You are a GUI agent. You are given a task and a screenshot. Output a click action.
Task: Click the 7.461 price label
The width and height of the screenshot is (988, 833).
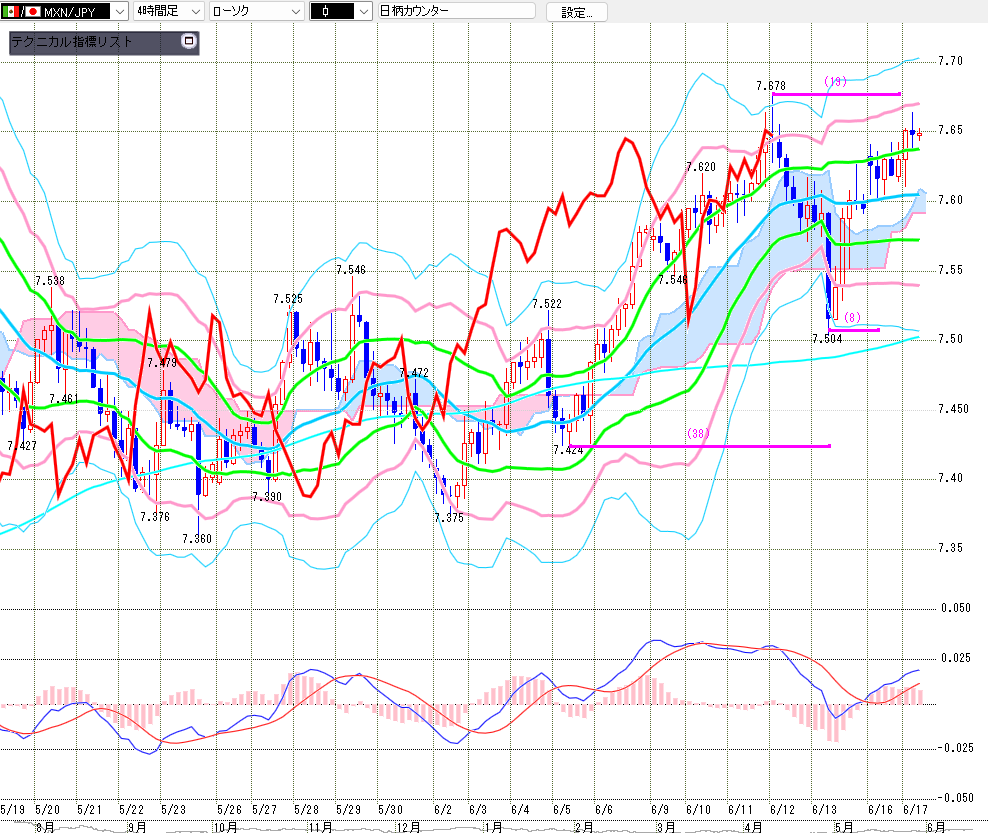click(x=64, y=399)
